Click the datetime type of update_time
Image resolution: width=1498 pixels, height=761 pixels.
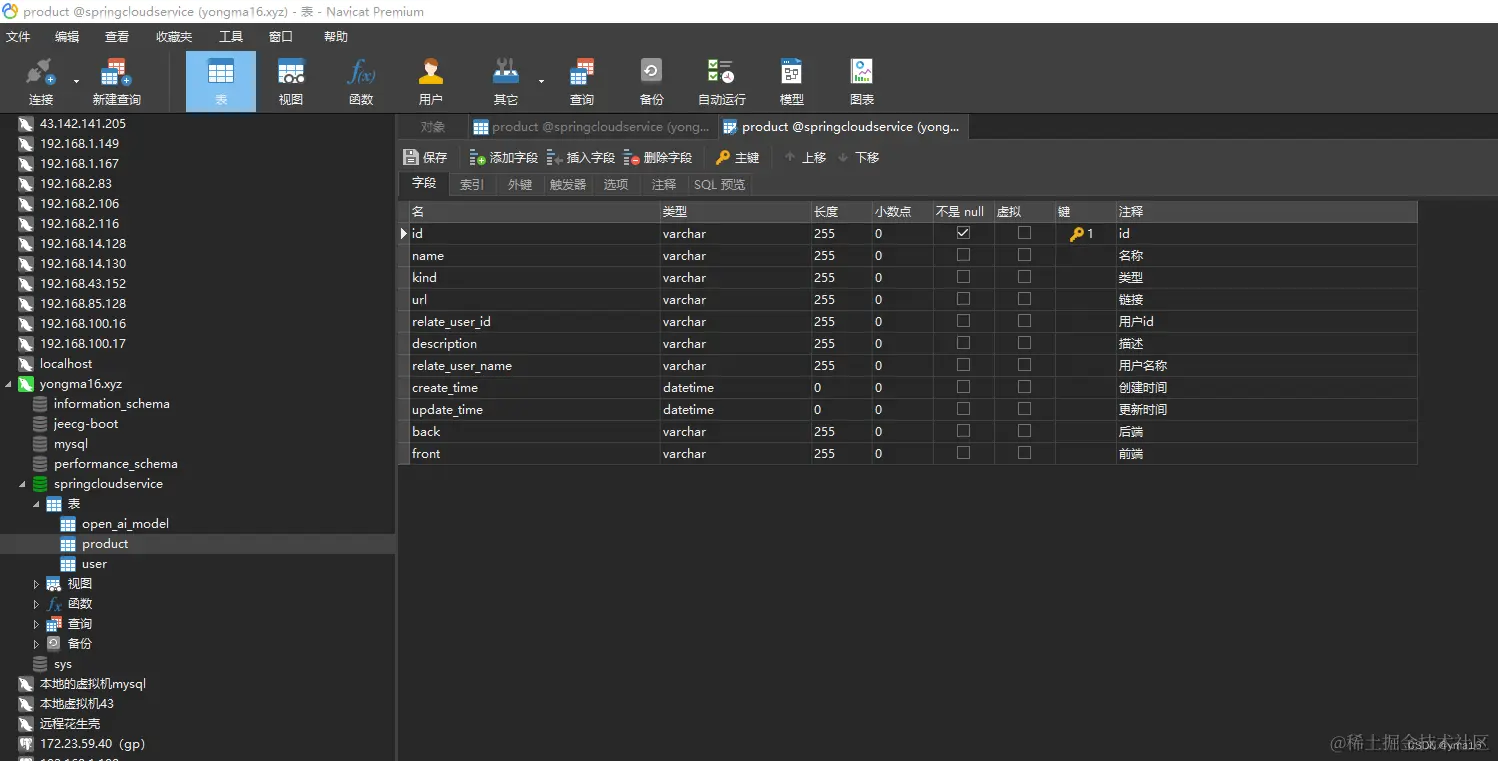735,410
